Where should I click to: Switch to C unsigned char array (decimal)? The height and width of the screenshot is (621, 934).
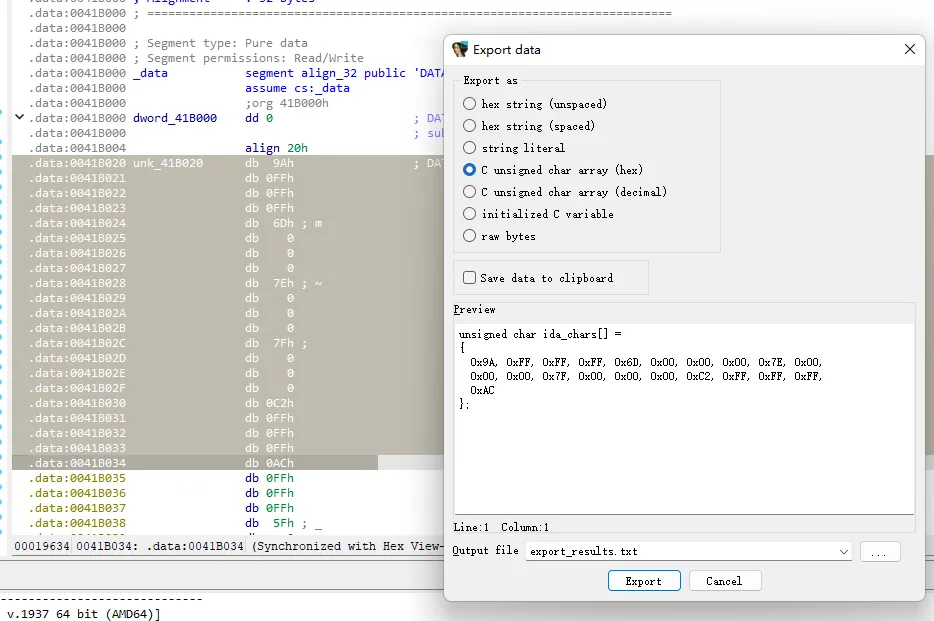click(x=470, y=192)
